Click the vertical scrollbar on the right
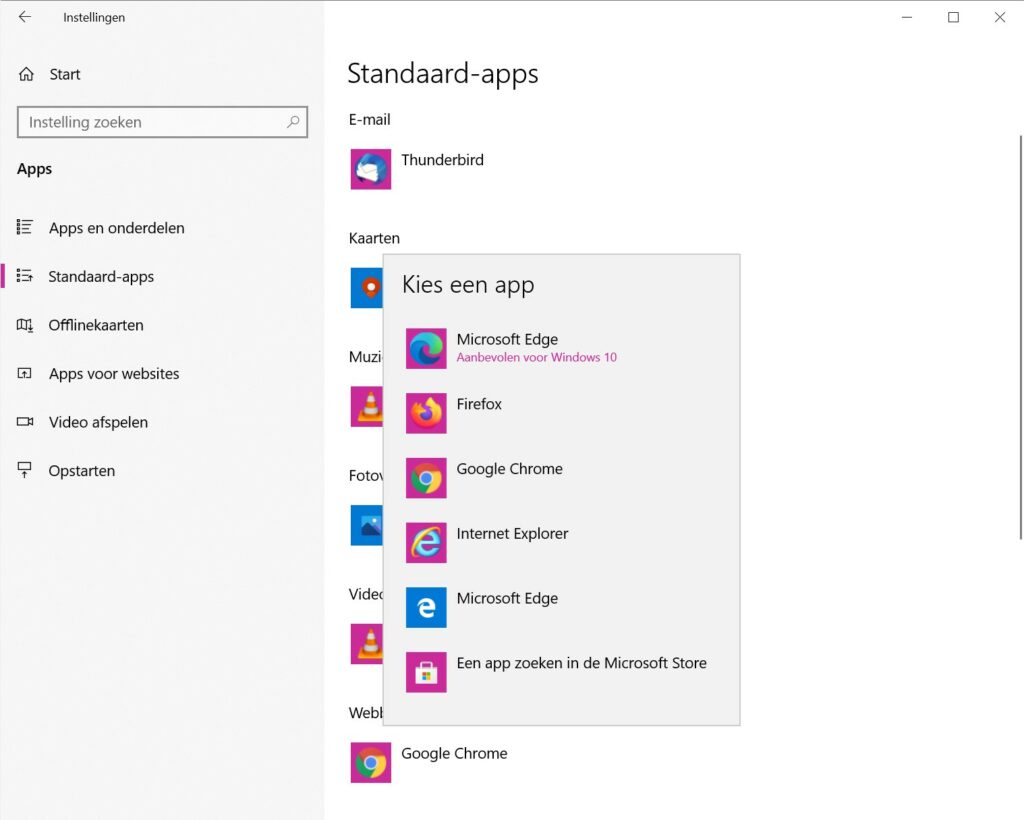The image size is (1024, 820). 1020,338
